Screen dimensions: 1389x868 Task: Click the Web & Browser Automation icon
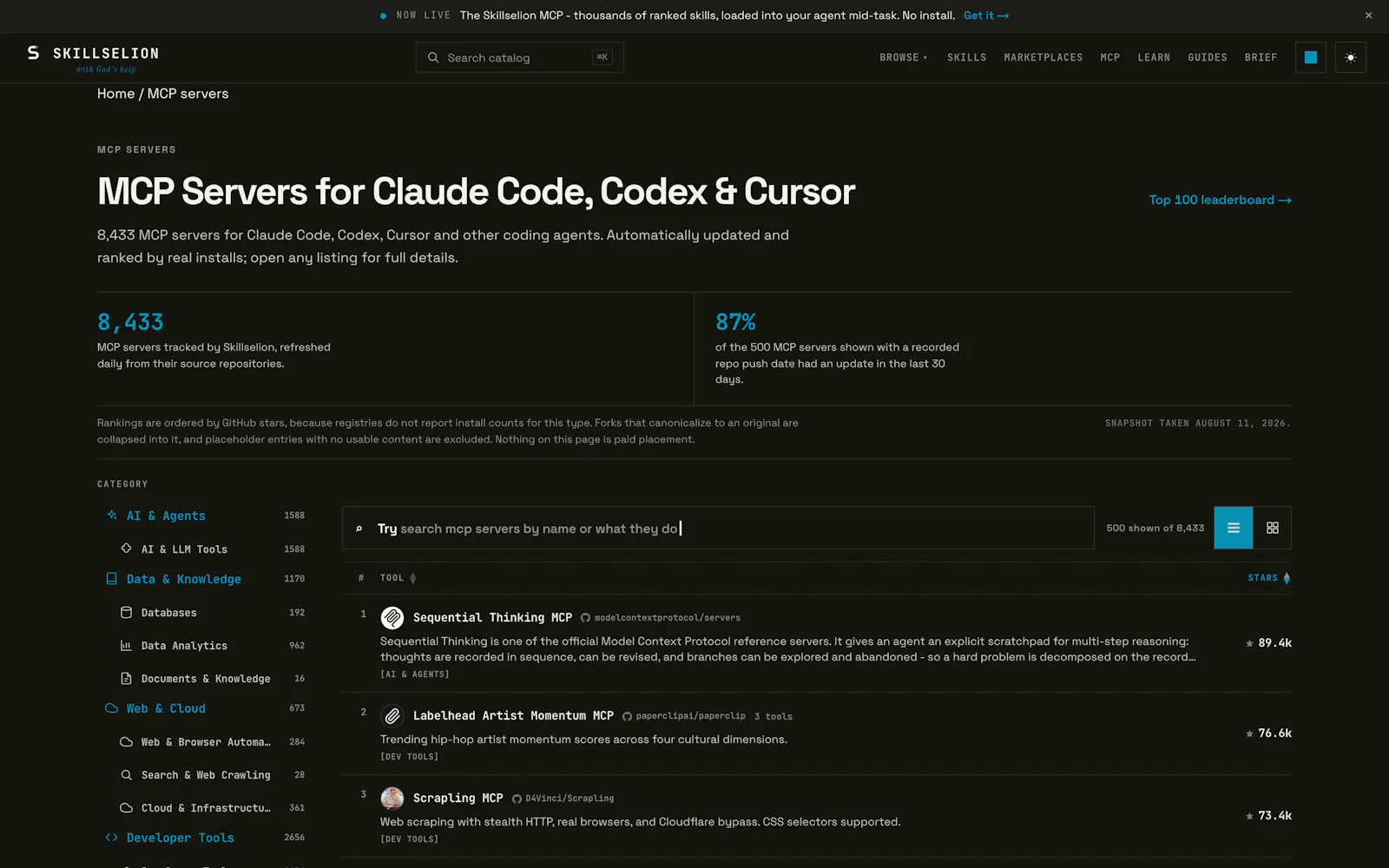[x=126, y=742]
